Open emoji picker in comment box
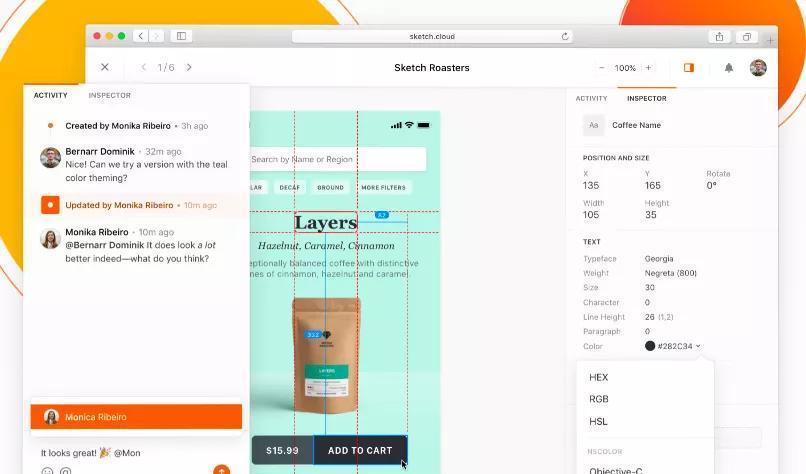The image size is (806, 474). [x=47, y=470]
